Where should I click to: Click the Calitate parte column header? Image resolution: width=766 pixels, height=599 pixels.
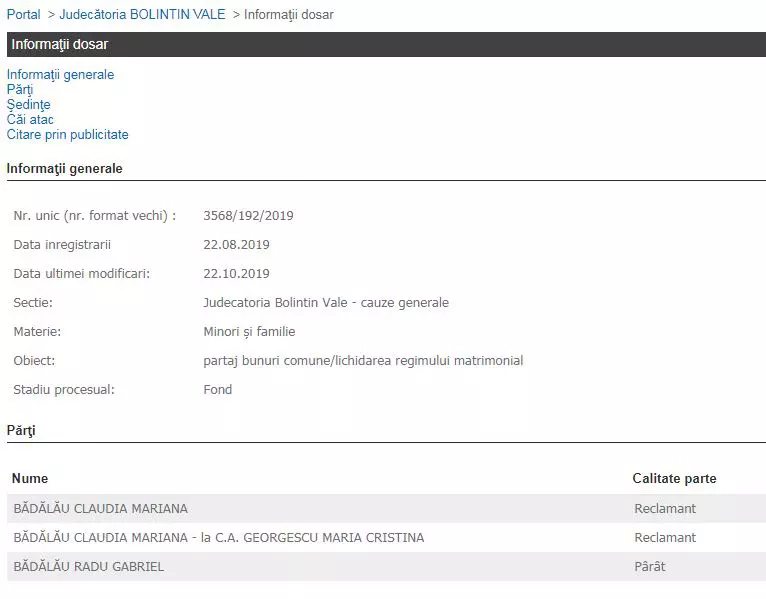coord(674,479)
